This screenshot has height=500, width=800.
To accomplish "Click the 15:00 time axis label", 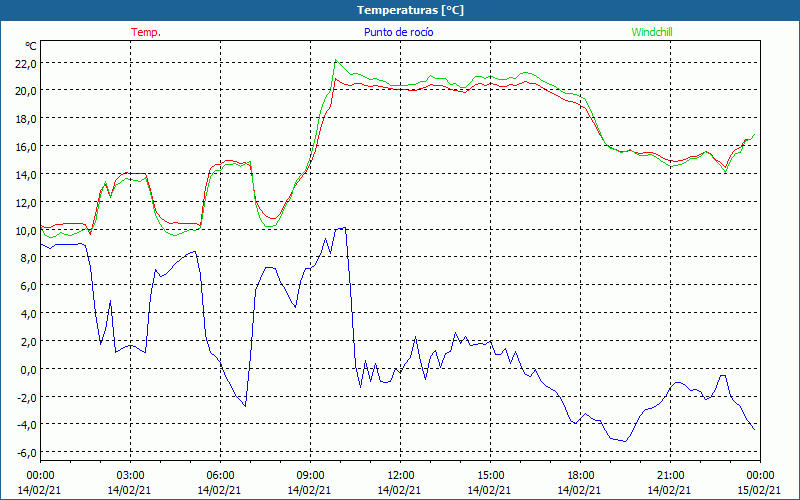I will tap(490, 476).
